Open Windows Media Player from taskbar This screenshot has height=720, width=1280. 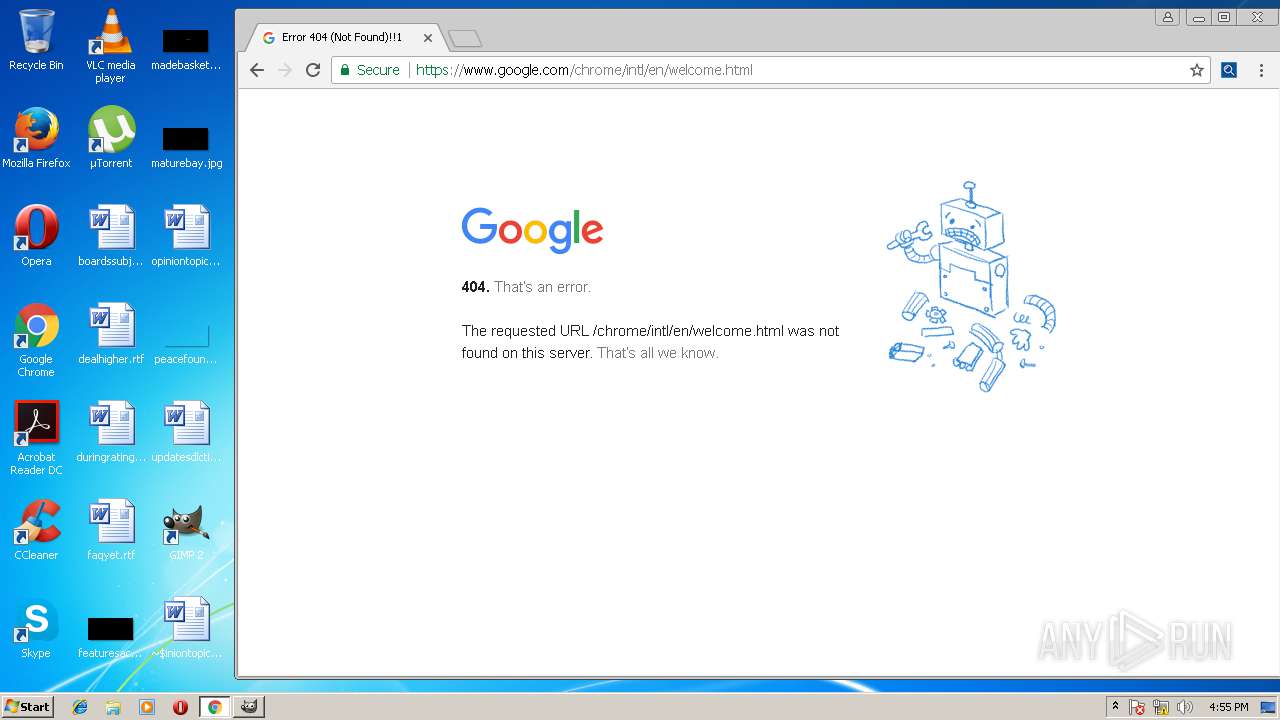tap(147, 707)
